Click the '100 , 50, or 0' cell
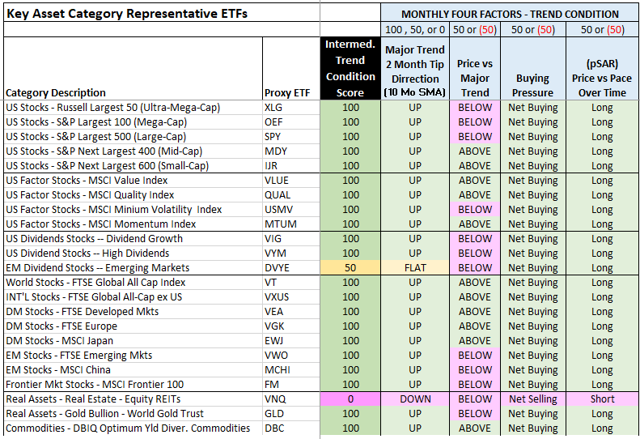640x439 pixels. coord(415,30)
